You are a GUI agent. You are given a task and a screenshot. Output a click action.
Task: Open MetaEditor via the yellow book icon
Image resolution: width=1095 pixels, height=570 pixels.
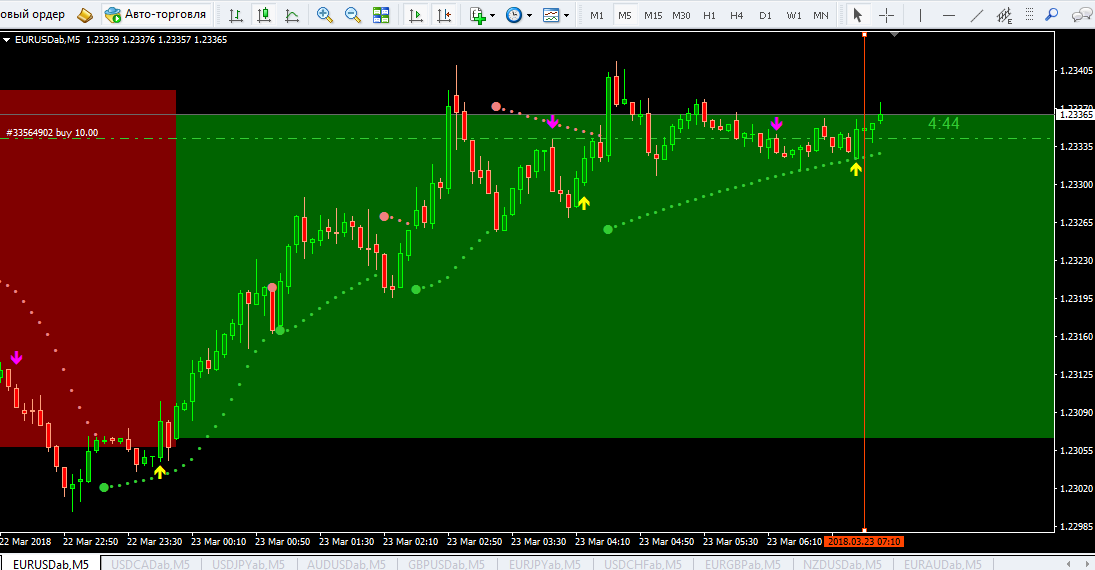[x=84, y=15]
